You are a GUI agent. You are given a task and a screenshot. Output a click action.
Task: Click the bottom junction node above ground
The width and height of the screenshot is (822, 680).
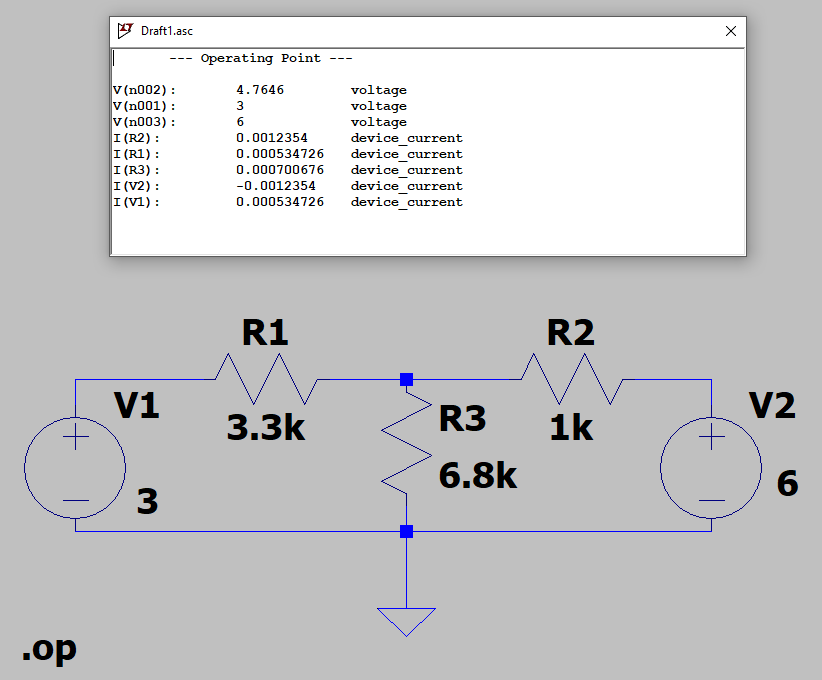coord(406,532)
